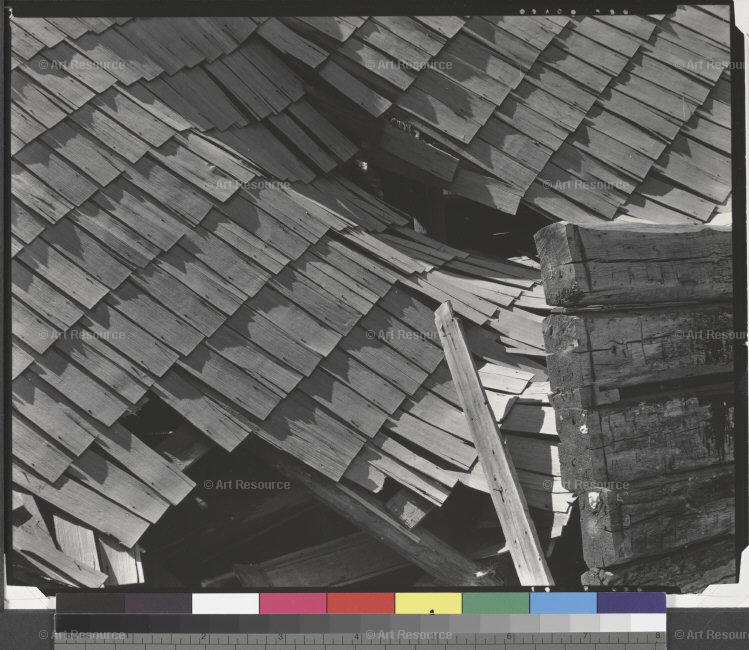Click the ruler number 4
749x650 pixels.
[357, 636]
